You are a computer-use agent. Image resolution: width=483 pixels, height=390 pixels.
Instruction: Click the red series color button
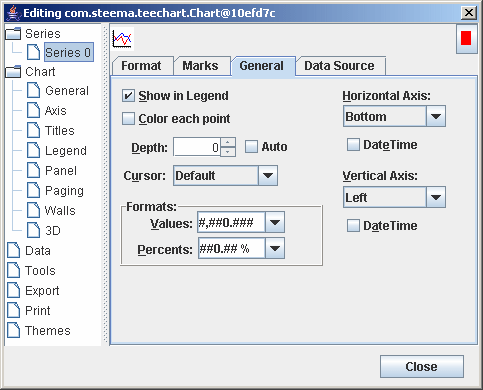tap(466, 38)
